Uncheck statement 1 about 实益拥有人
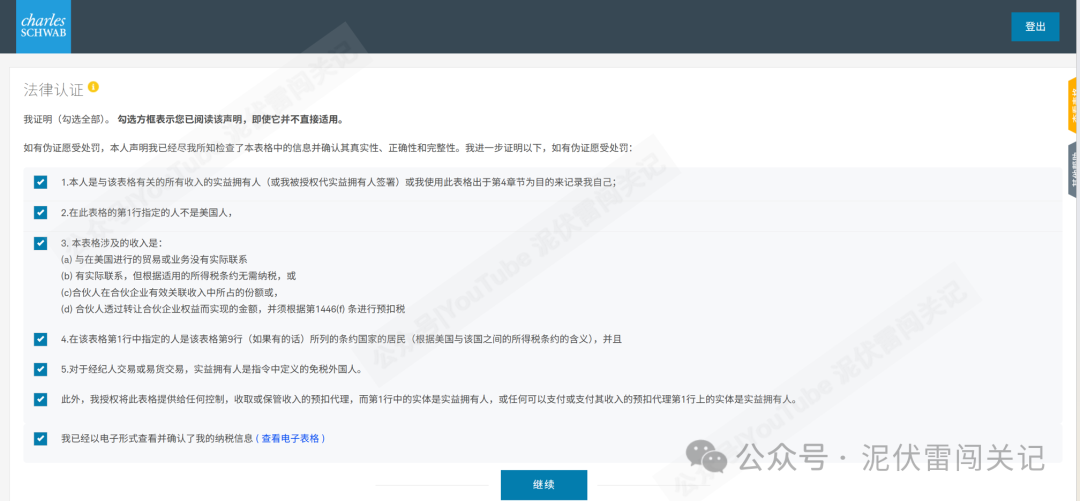 (41, 183)
